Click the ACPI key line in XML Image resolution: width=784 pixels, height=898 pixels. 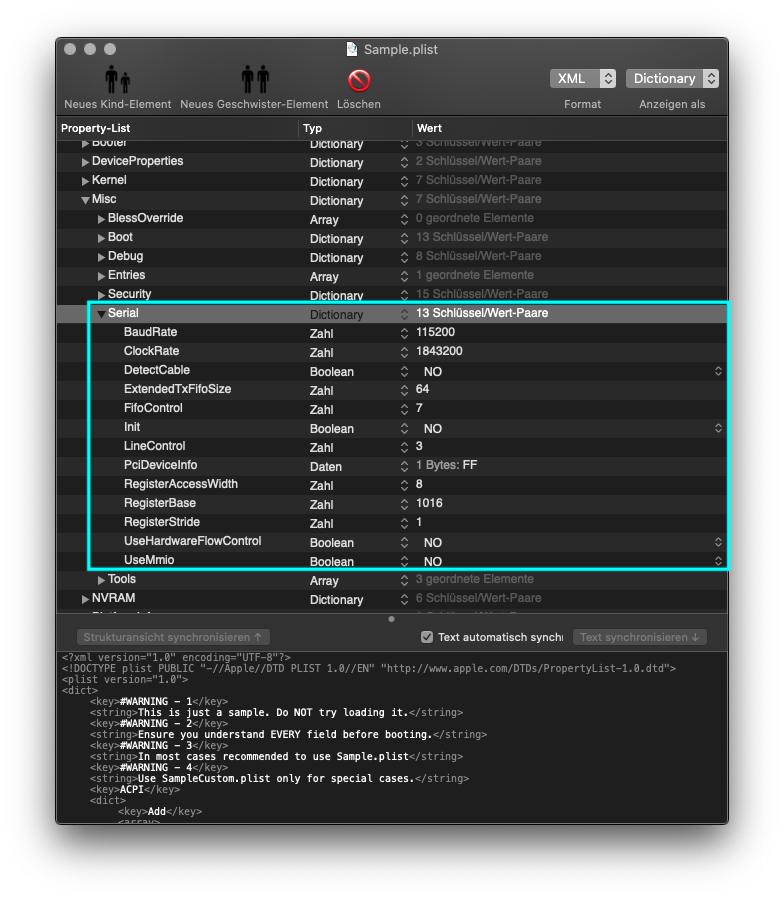[135, 789]
